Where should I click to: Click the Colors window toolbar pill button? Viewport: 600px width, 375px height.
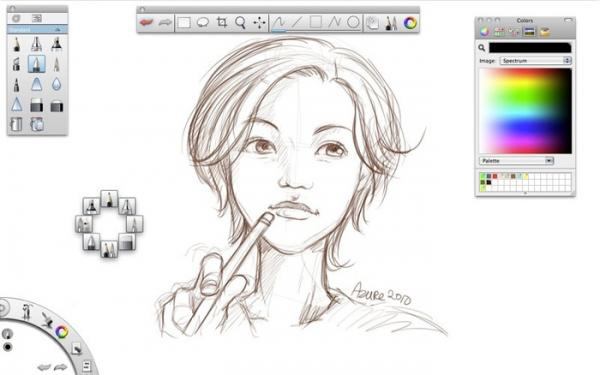[x=568, y=20]
